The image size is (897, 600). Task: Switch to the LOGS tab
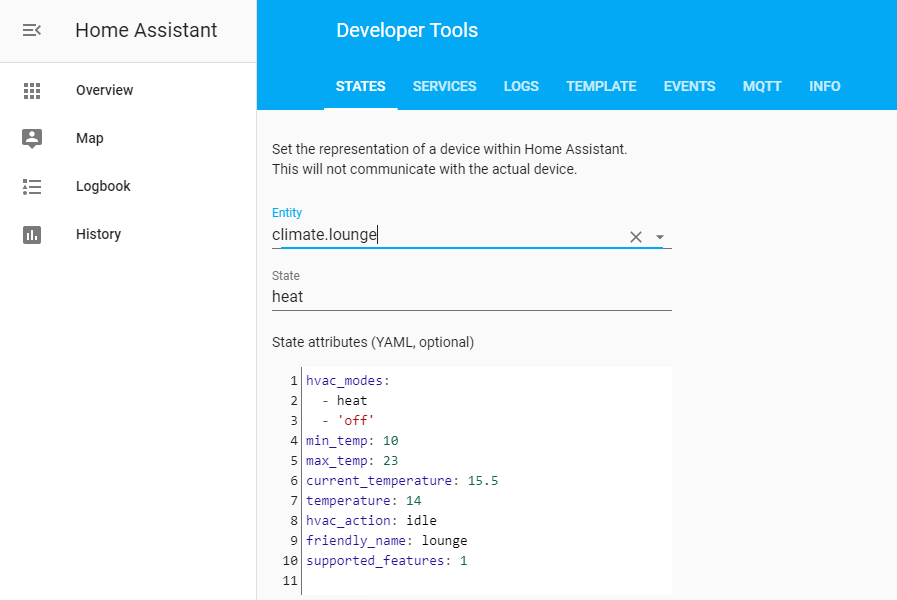pyautogui.click(x=521, y=86)
